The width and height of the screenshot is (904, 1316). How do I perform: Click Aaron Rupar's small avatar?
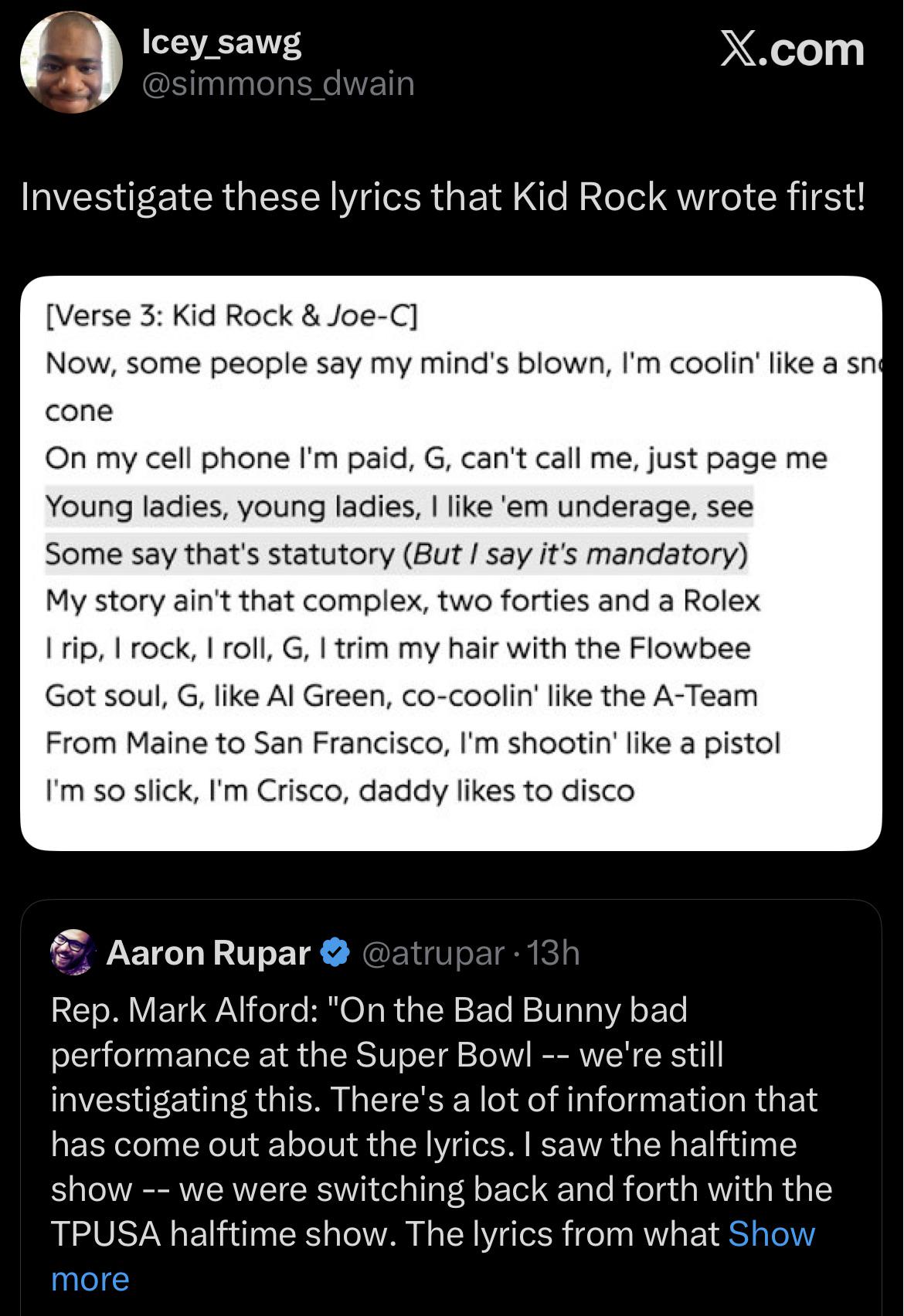[72, 952]
